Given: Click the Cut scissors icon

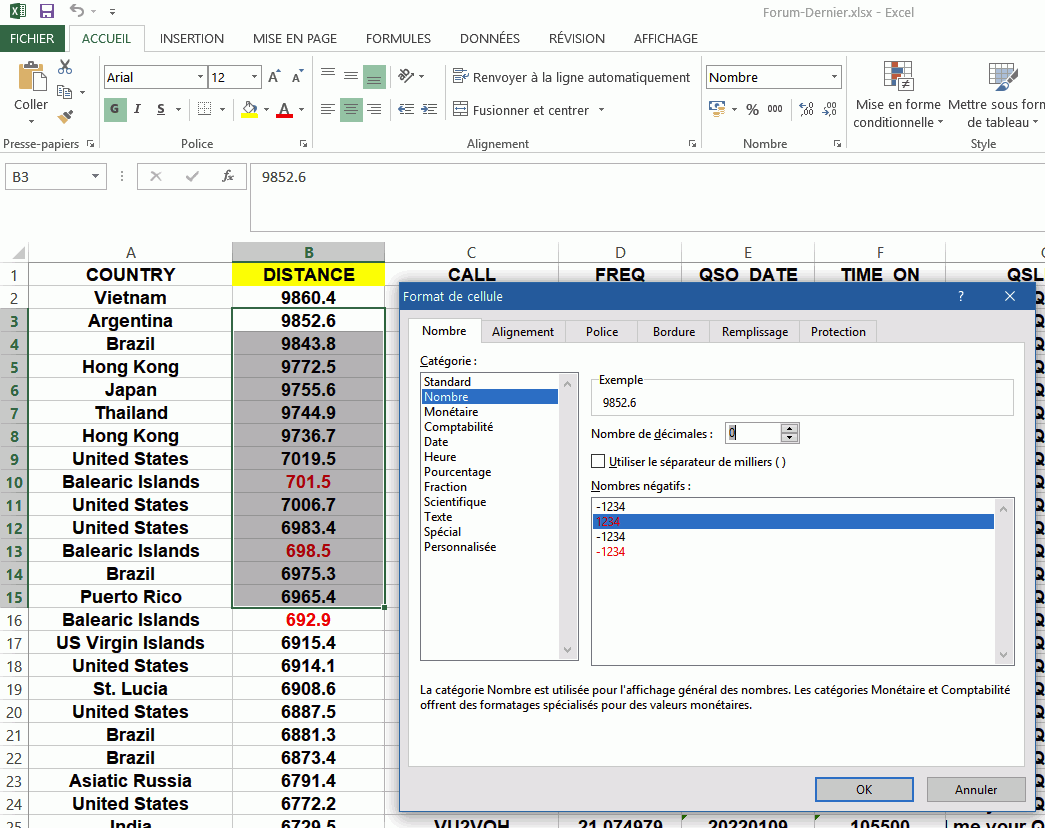Looking at the screenshot, I should pyautogui.click(x=65, y=67).
